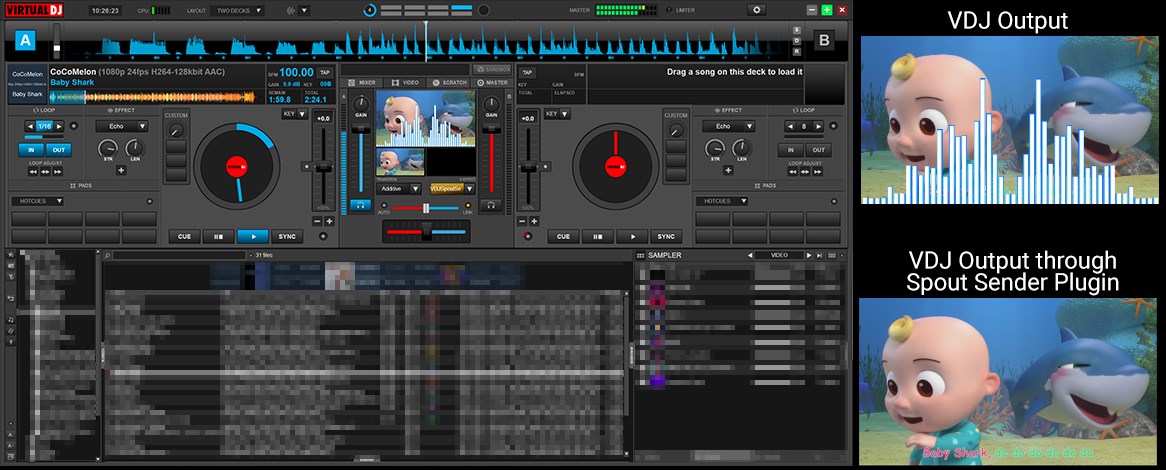This screenshot has height=470, width=1166.
Task: Toggle deck B headphone cue button
Action: (490, 205)
